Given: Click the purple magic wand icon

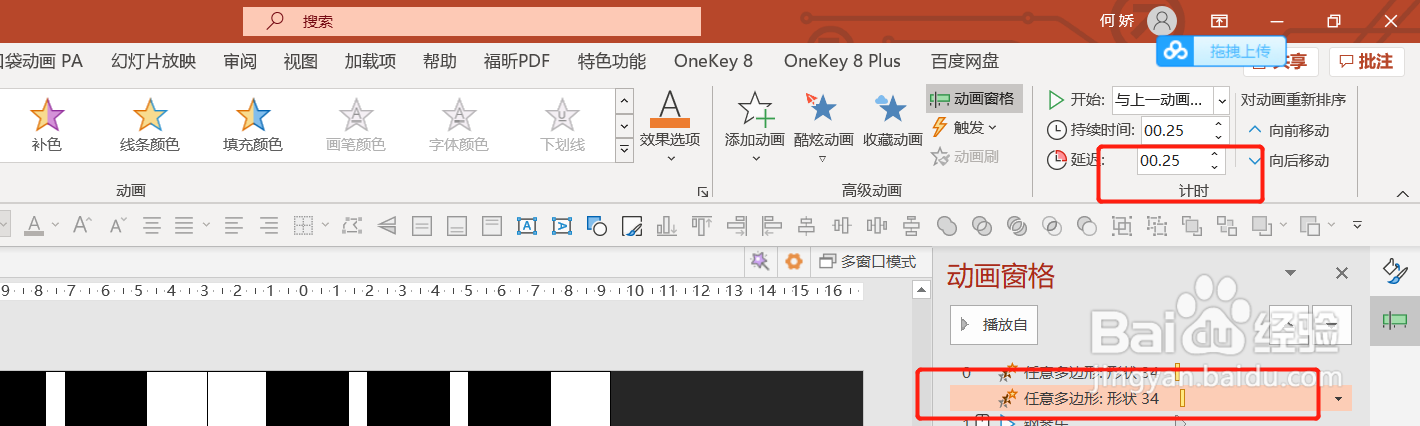Looking at the screenshot, I should tap(761, 262).
